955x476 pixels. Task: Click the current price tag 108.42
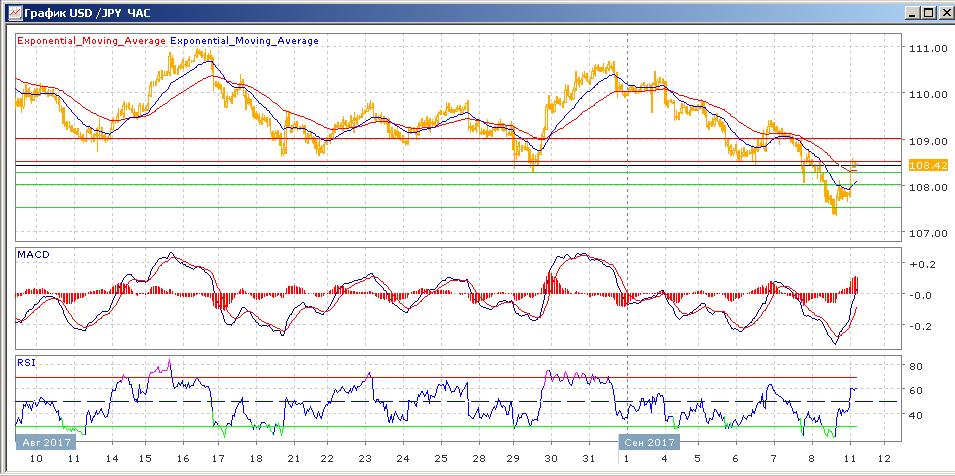(x=929, y=165)
